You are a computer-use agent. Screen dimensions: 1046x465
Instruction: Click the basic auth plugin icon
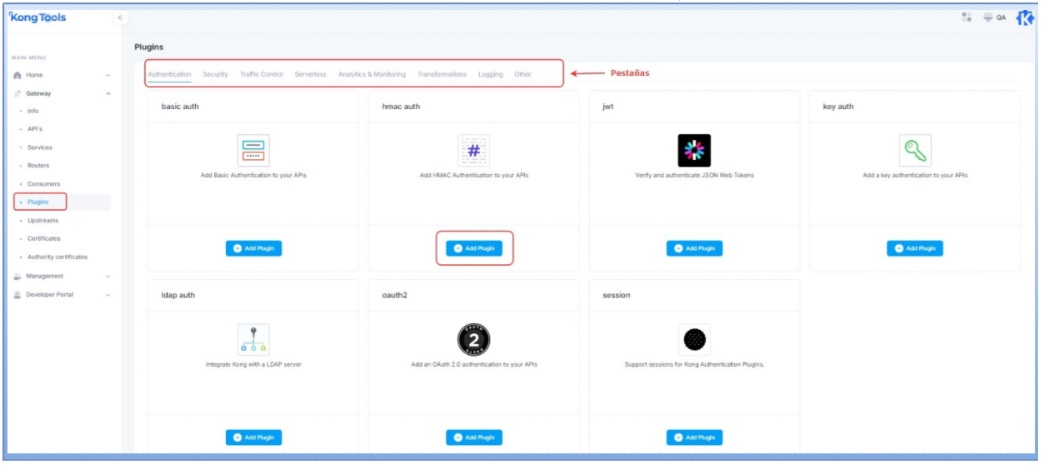253,150
